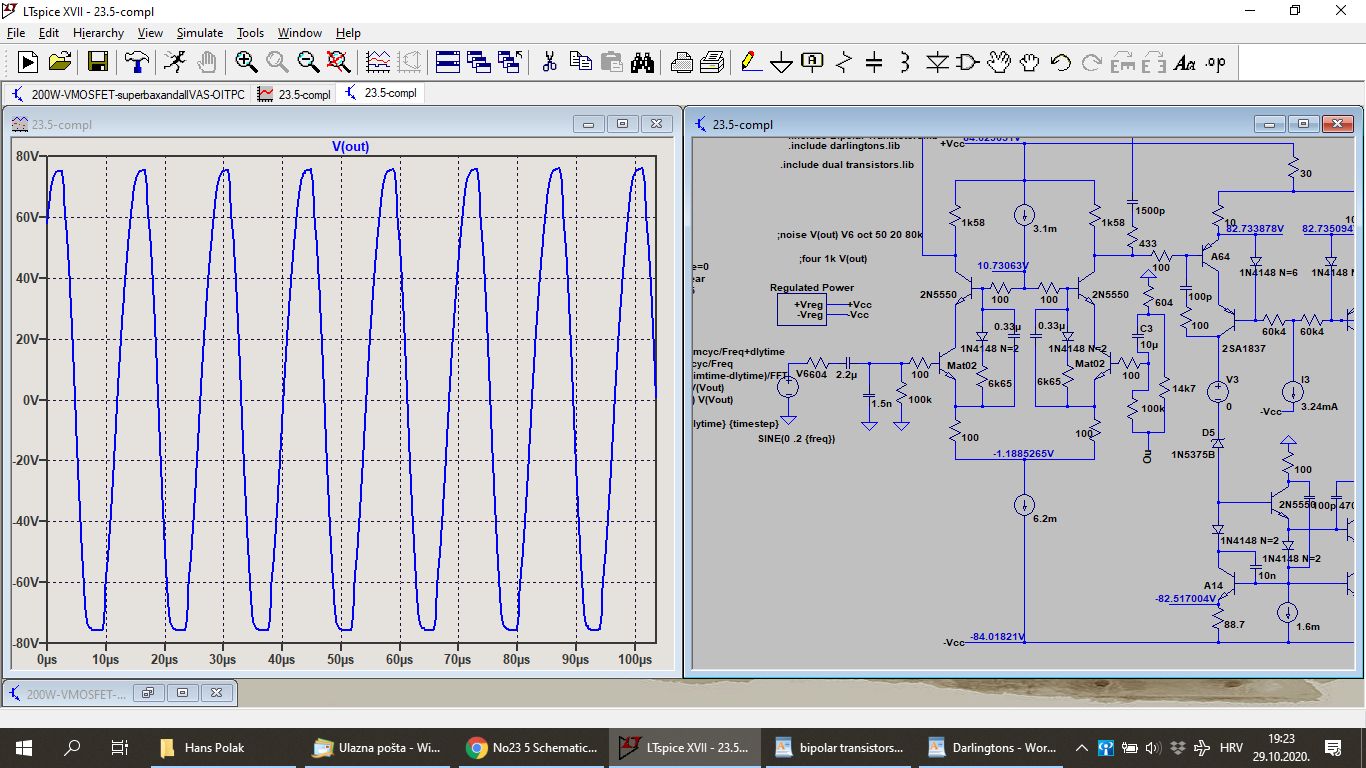Click the 1N5375B diode label
The width and height of the screenshot is (1366, 768).
tap(1193, 454)
